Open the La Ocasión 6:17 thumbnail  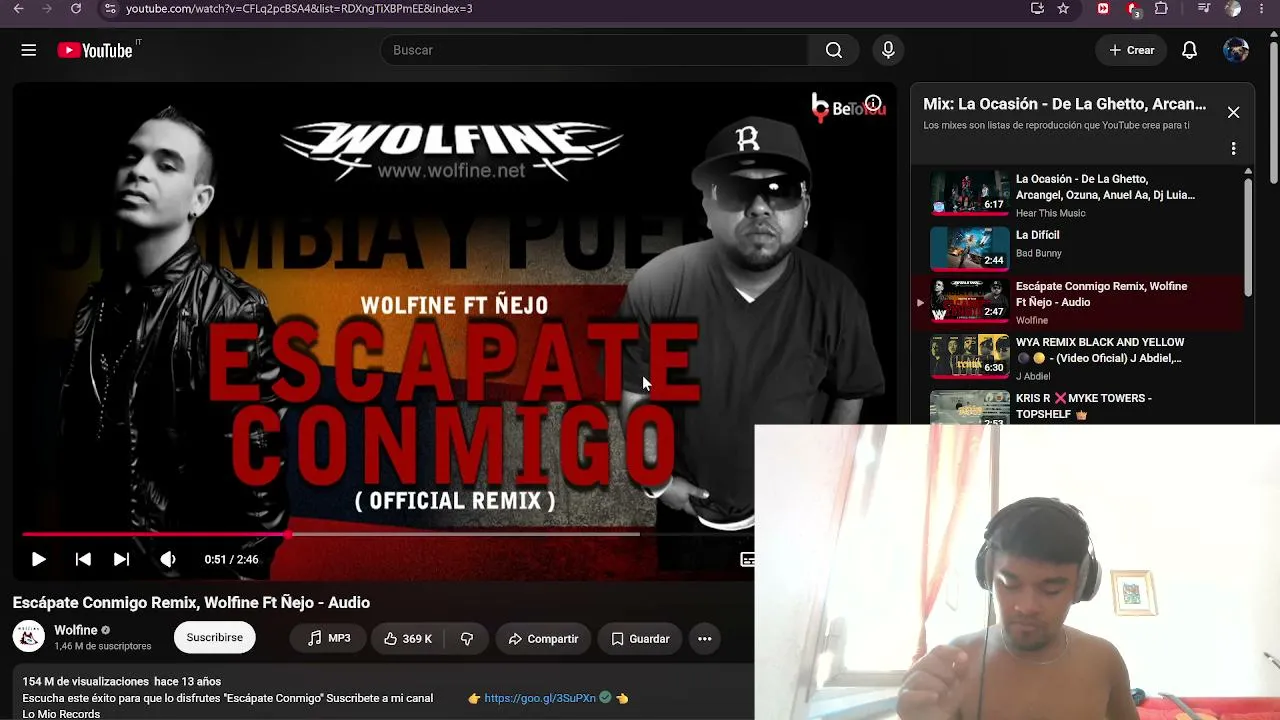click(970, 192)
